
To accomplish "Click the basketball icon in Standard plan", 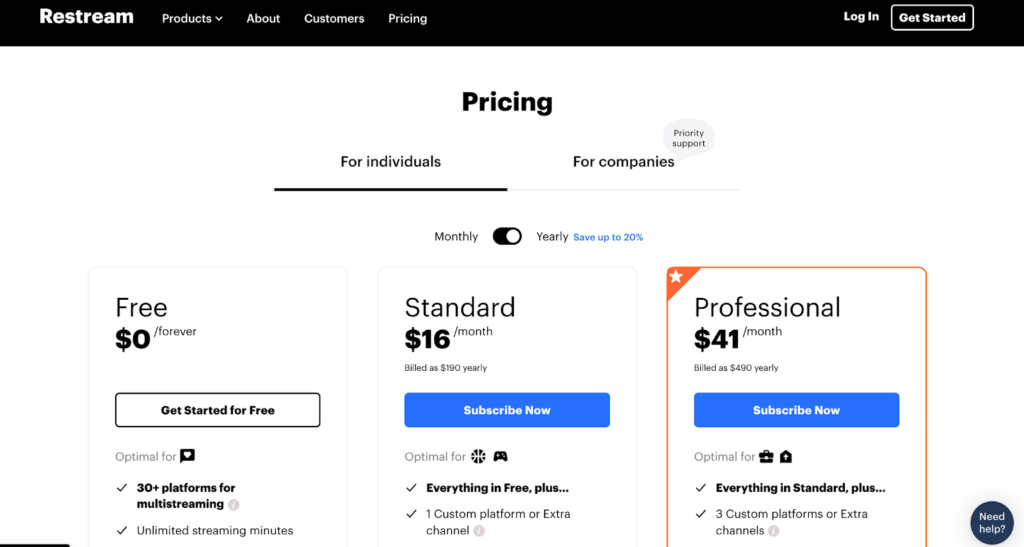I will click(479, 456).
